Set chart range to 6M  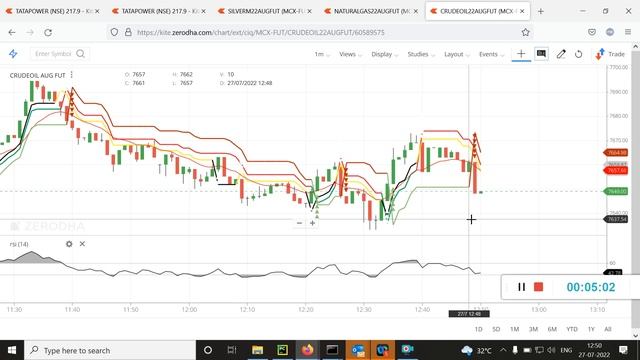[x=552, y=329]
